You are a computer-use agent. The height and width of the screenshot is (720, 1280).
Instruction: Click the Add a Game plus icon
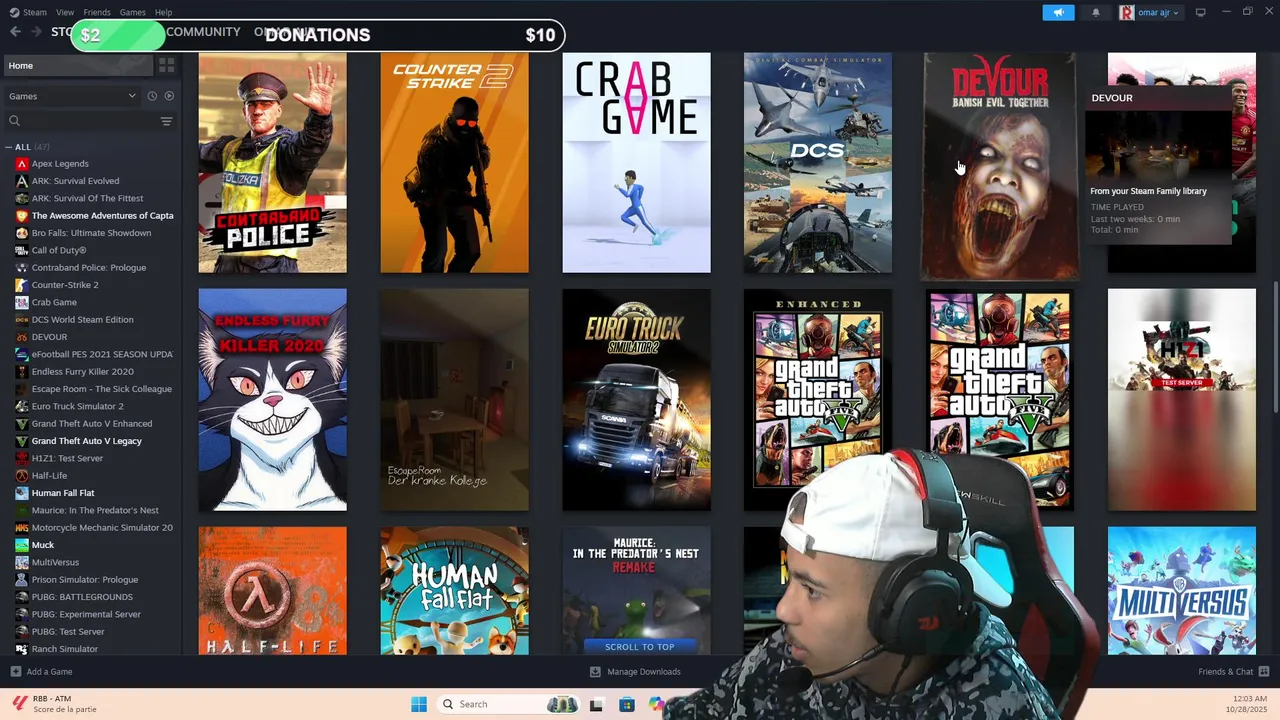point(15,672)
